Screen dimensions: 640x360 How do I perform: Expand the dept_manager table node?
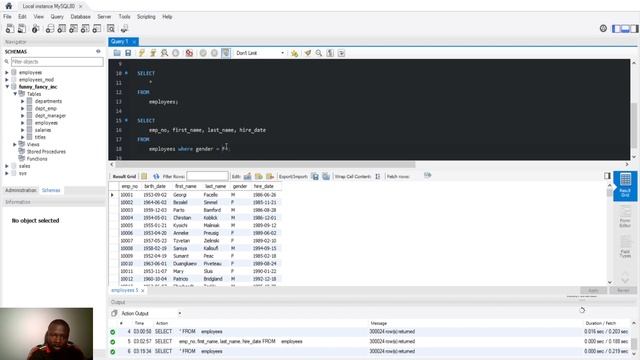point(23,116)
